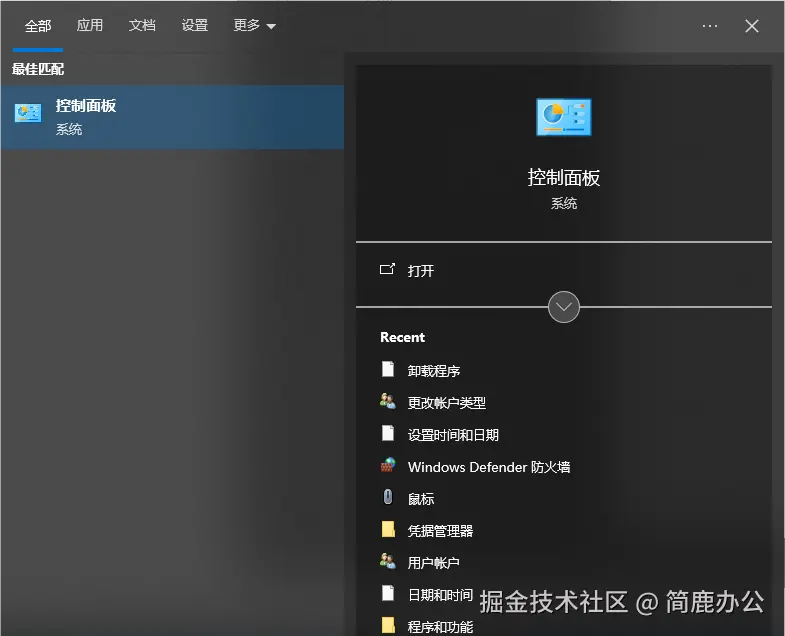Open recent item 更改帐户类型

point(447,403)
